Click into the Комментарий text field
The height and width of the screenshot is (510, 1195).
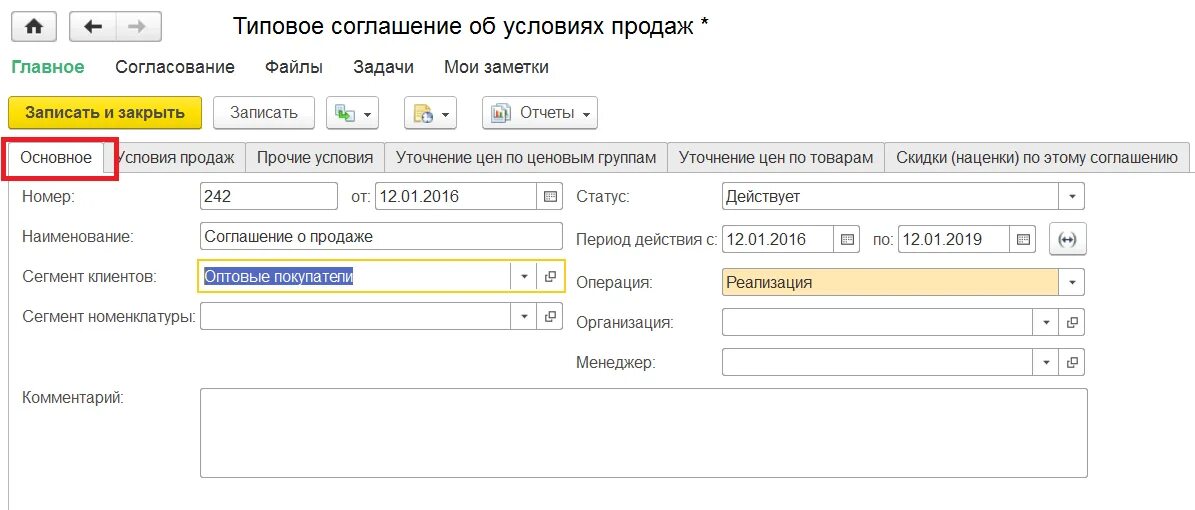(643, 433)
